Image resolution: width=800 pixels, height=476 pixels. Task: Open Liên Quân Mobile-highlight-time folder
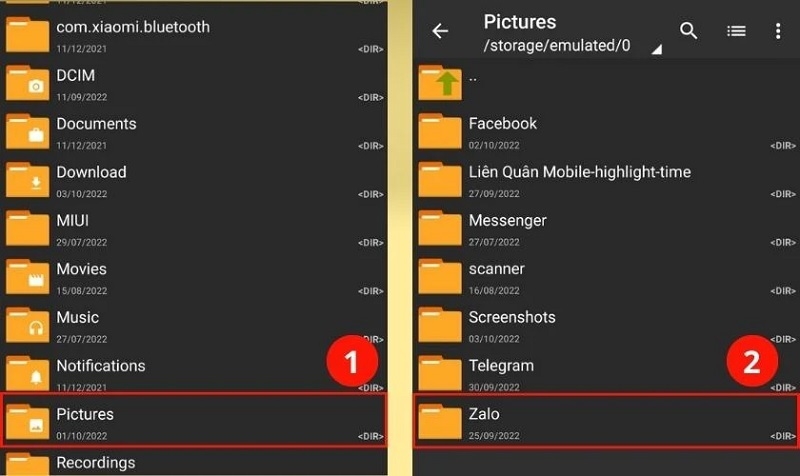coord(579,172)
